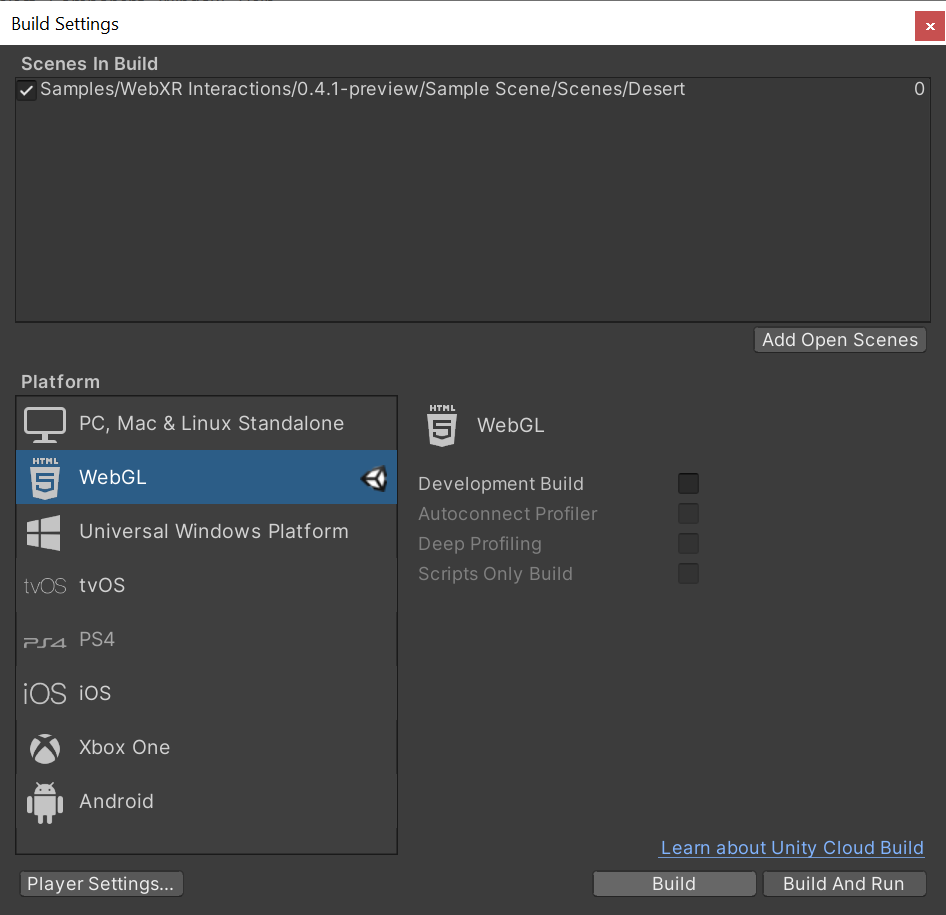Image resolution: width=946 pixels, height=915 pixels.
Task: Click the tvOS logo icon
Action: point(45,586)
